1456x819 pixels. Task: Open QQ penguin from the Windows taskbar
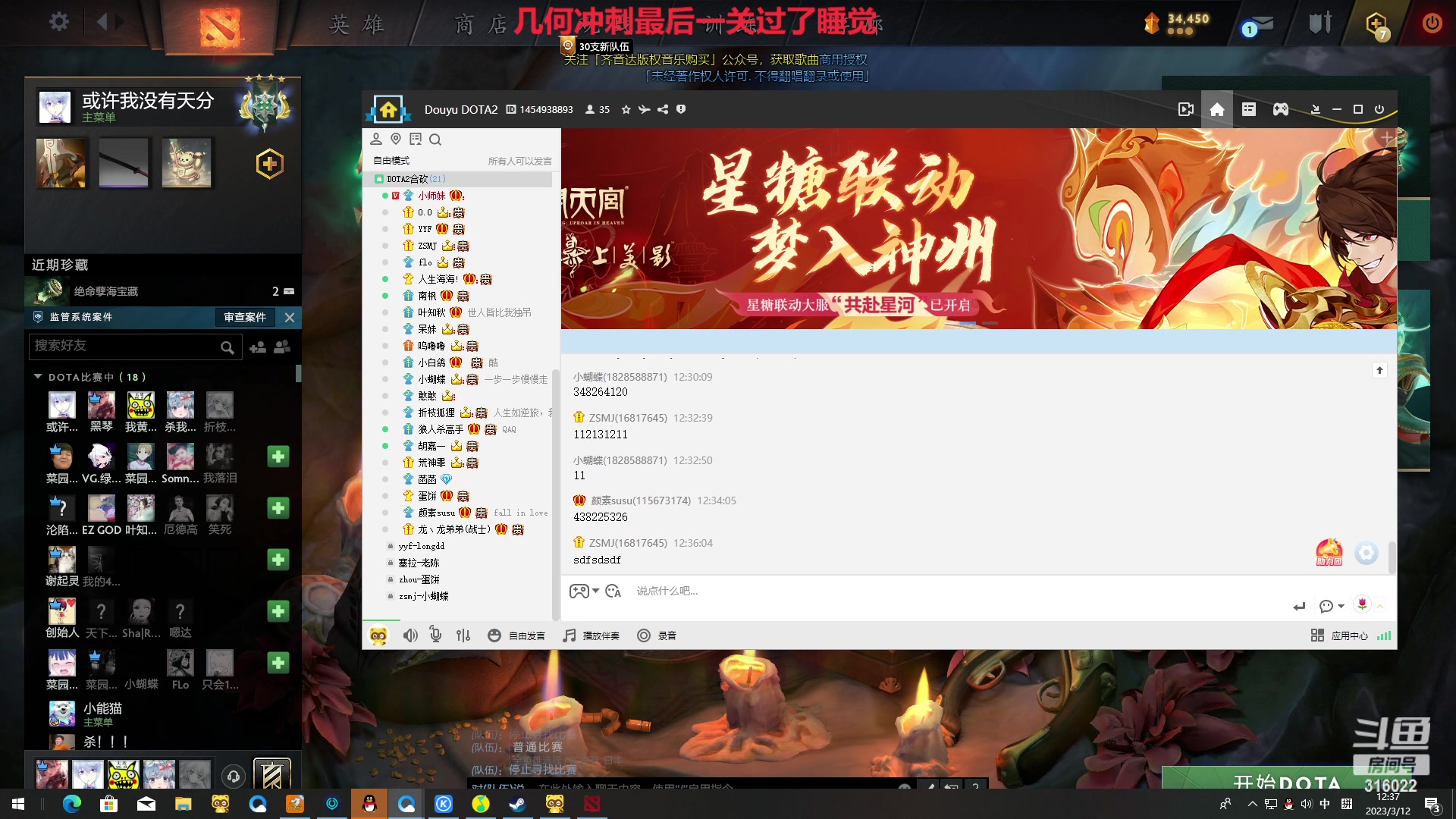pos(369,804)
